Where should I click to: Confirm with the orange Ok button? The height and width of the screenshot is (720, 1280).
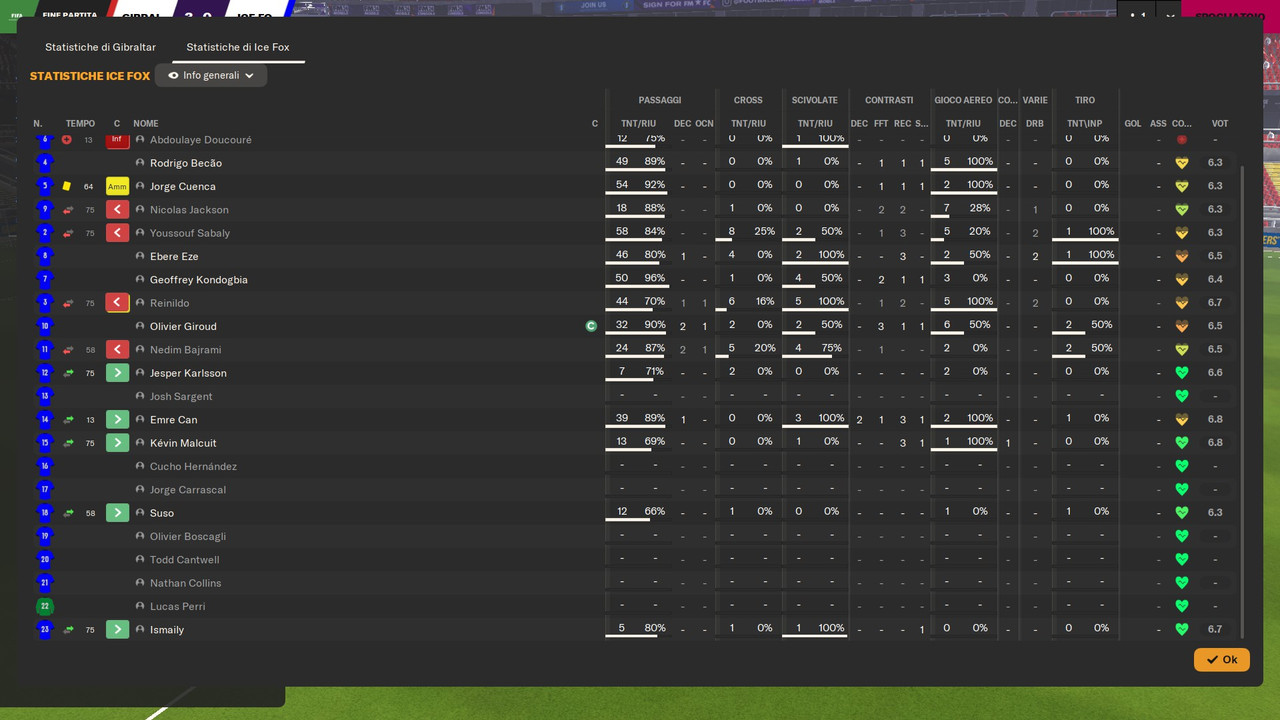coord(1221,660)
